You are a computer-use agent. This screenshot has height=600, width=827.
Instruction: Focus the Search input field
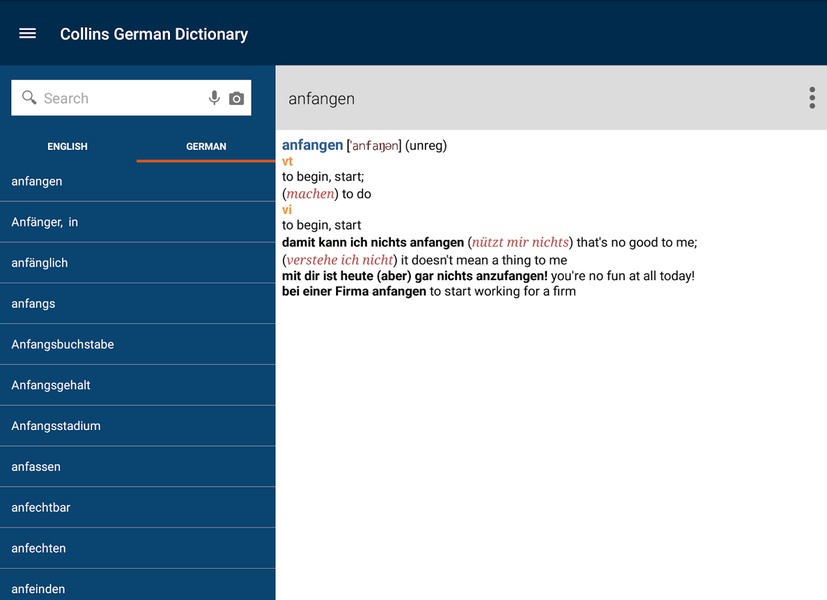131,98
